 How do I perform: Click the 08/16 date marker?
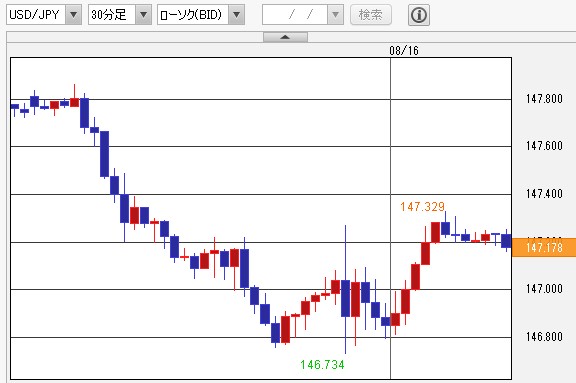click(404, 50)
